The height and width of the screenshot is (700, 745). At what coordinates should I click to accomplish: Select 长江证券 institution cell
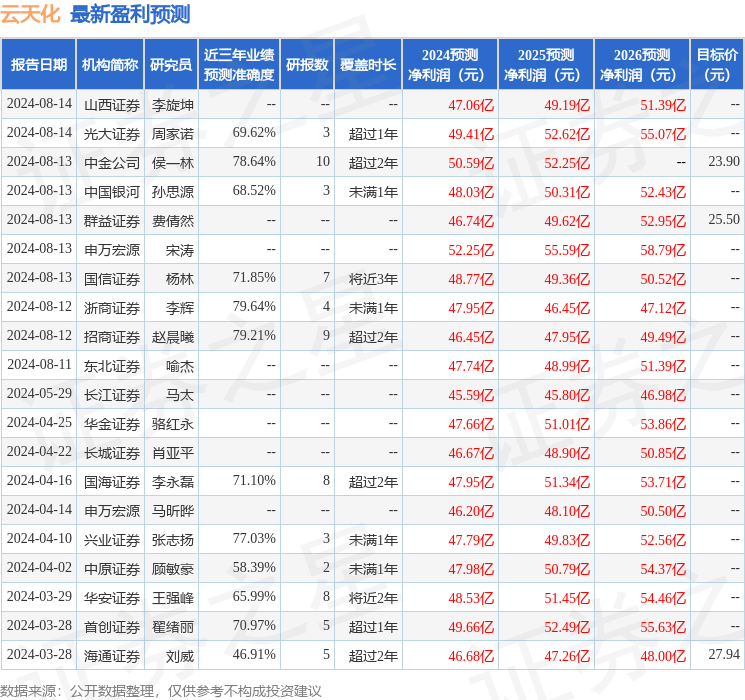pyautogui.click(x=112, y=395)
